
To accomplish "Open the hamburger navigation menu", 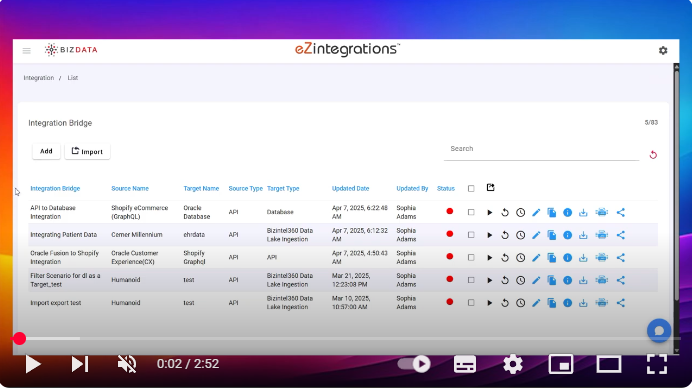I will pos(26,51).
